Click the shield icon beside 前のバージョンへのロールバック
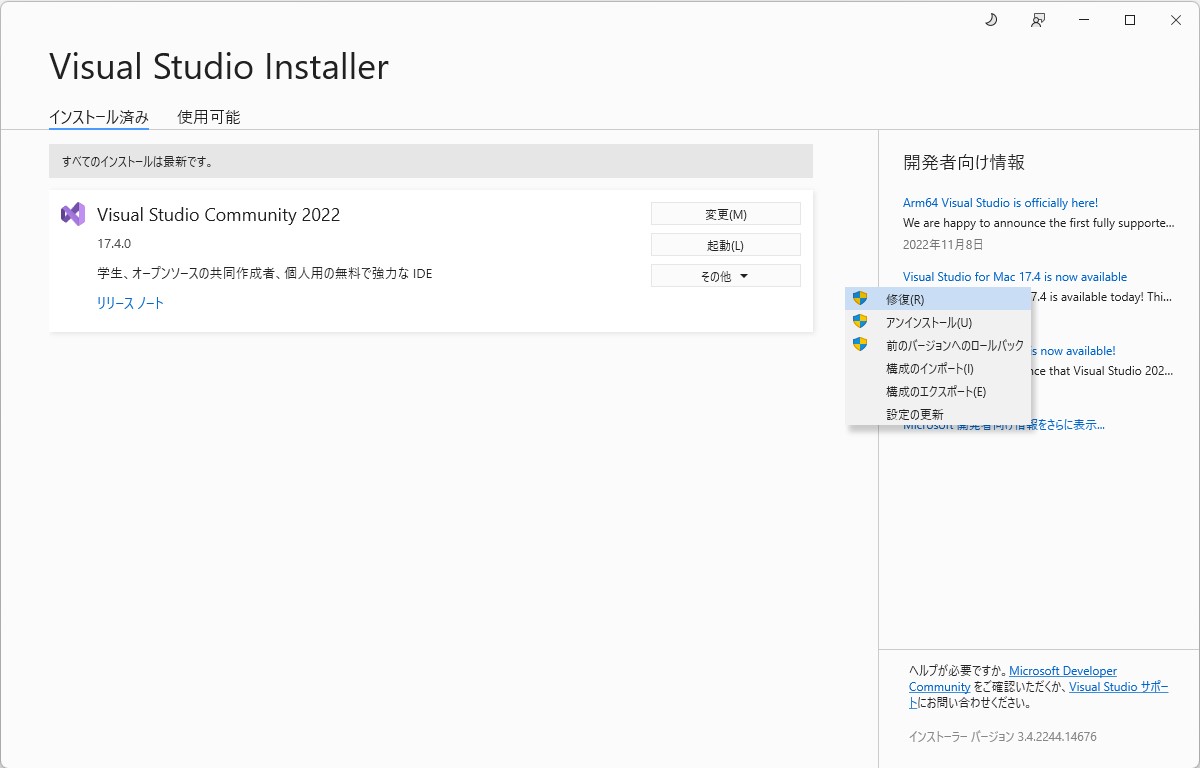 click(861, 344)
